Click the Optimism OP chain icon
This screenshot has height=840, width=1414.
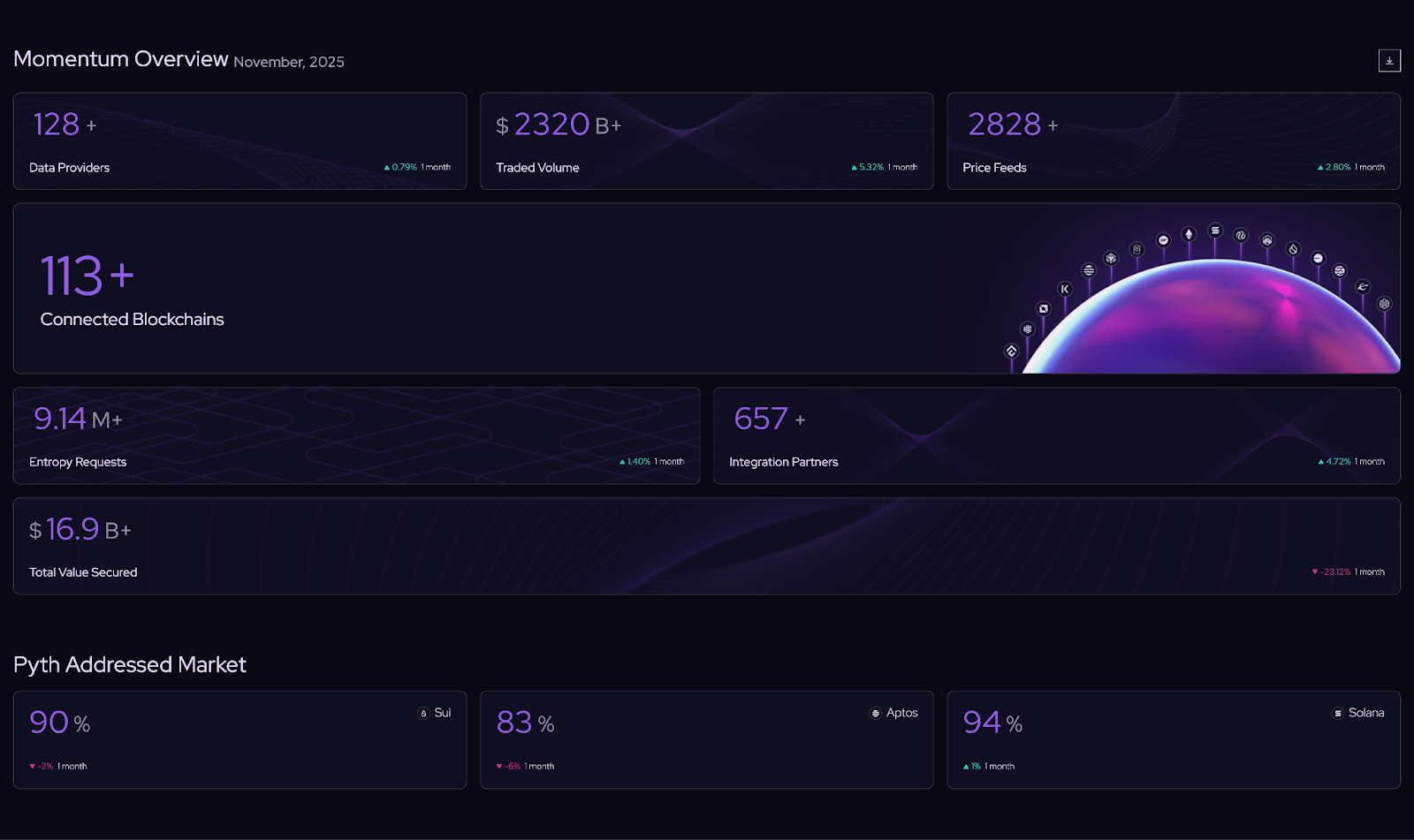tap(1163, 240)
